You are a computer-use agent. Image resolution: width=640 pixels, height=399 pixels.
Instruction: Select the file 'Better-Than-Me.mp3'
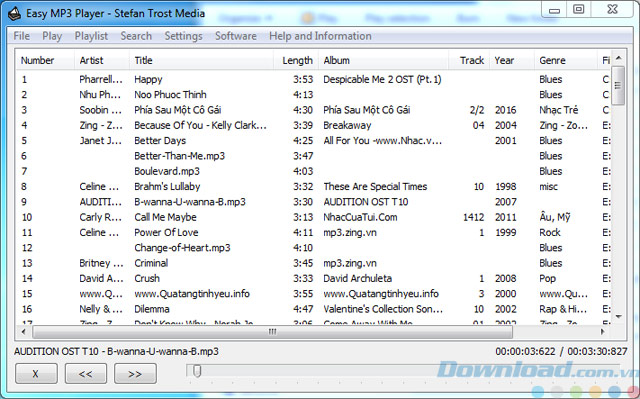[180, 156]
